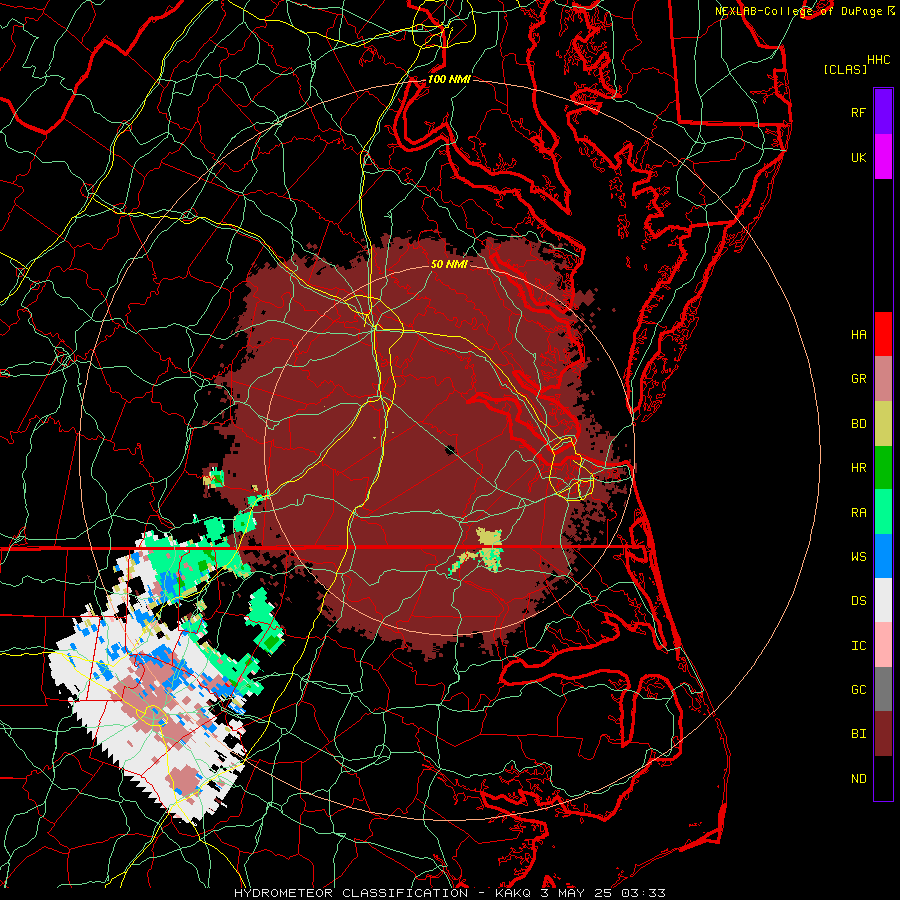The width and height of the screenshot is (900, 900).
Task: Click the HA red legend swatch
Action: click(x=883, y=334)
